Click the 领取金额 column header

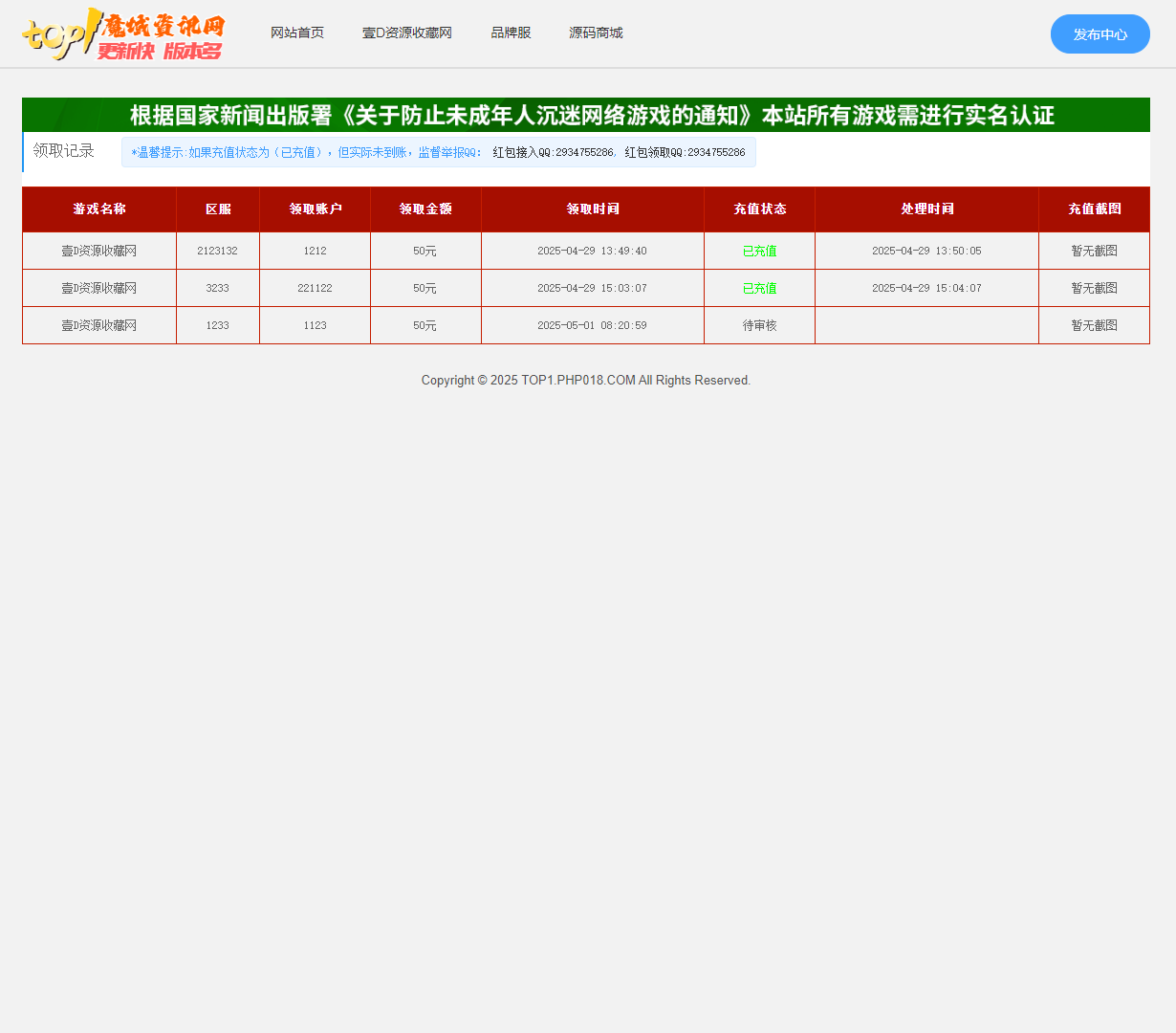point(425,209)
